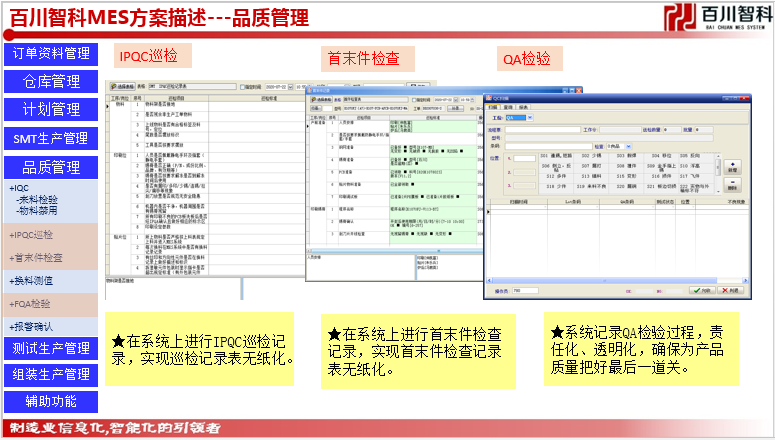Click 工单 field in 首末件 window

433,109
